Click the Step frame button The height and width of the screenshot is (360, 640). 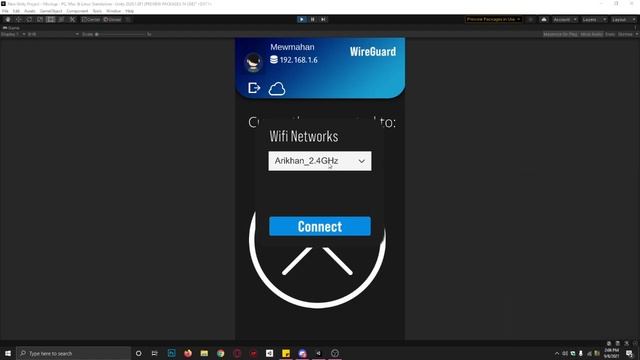pyautogui.click(x=323, y=19)
